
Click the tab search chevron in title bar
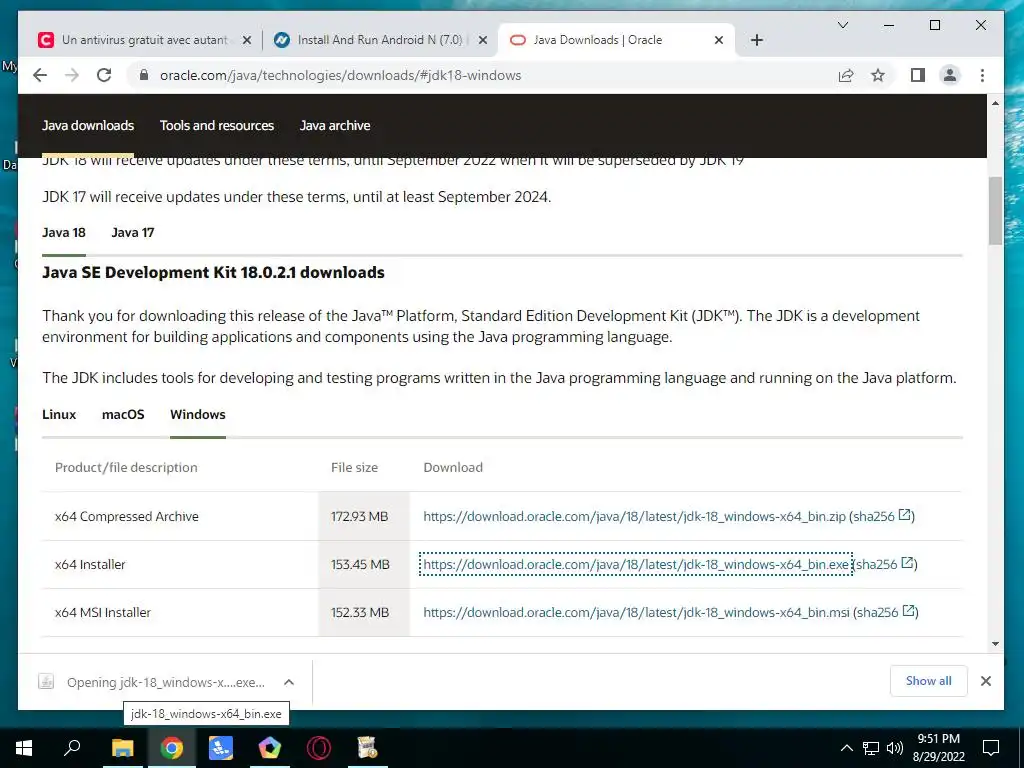(843, 25)
